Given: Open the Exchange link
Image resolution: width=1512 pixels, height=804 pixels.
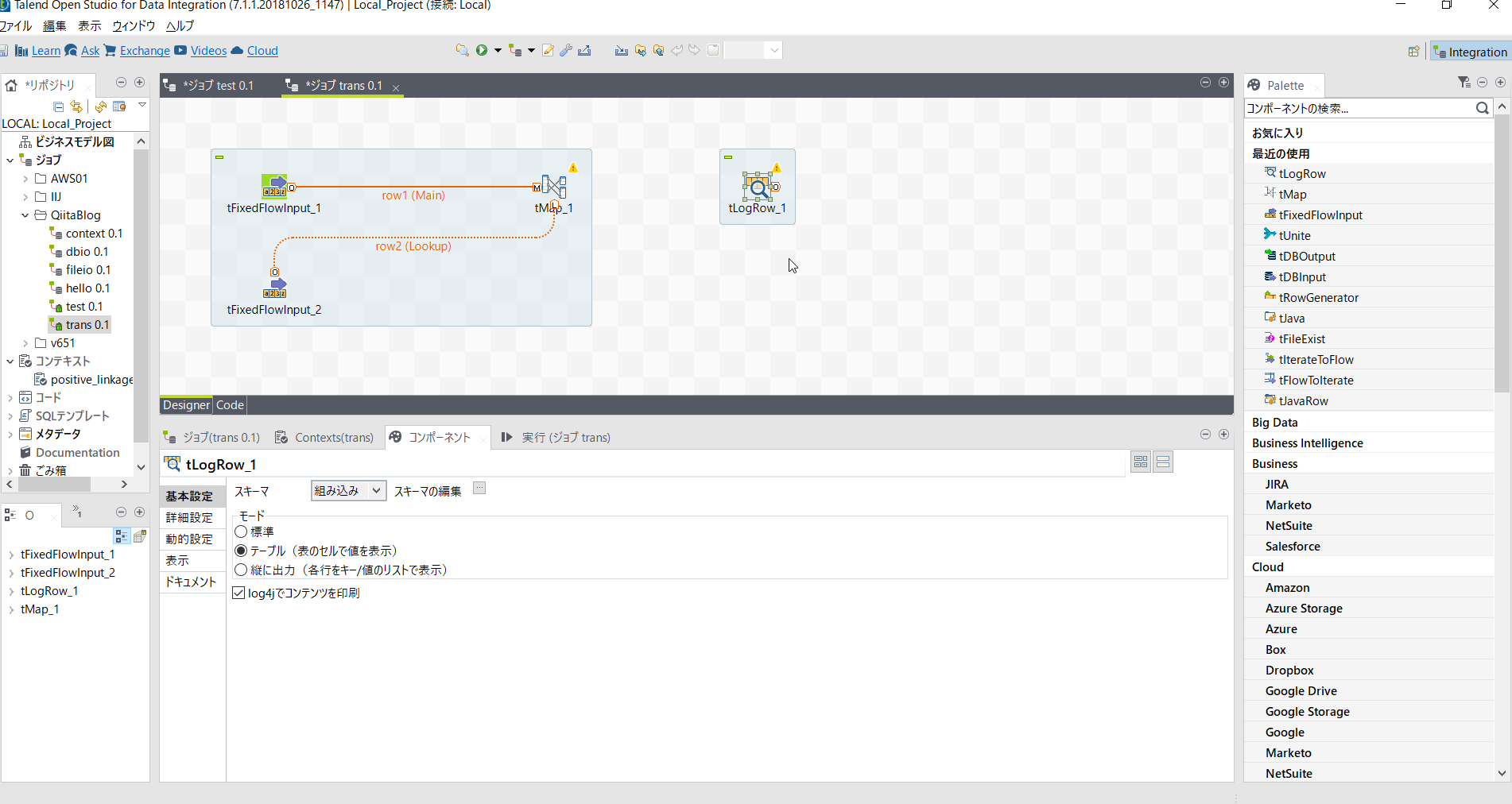Looking at the screenshot, I should [145, 51].
